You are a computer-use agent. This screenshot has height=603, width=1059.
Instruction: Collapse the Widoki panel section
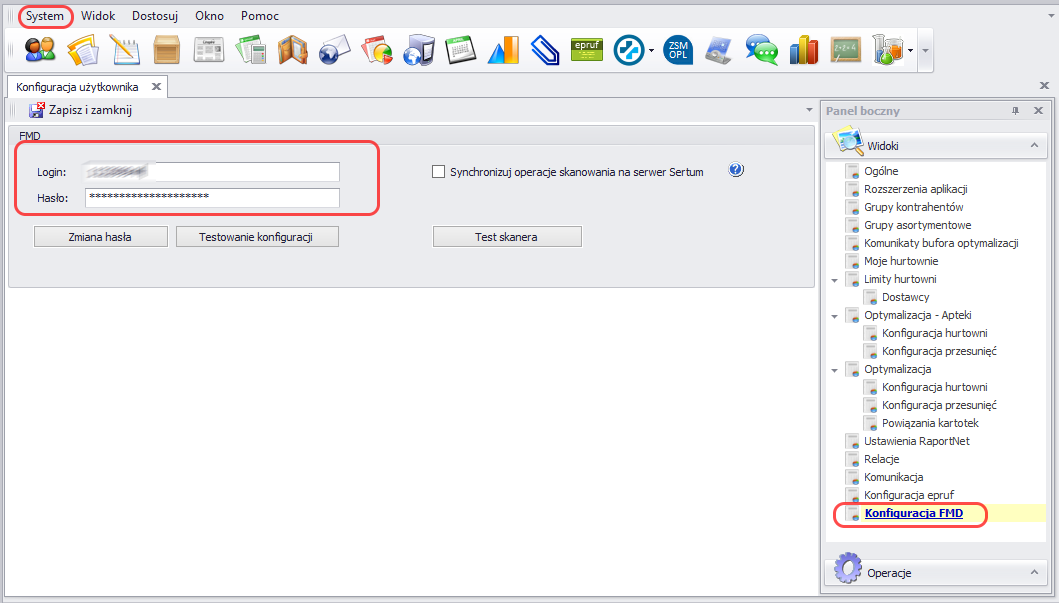click(x=1032, y=146)
